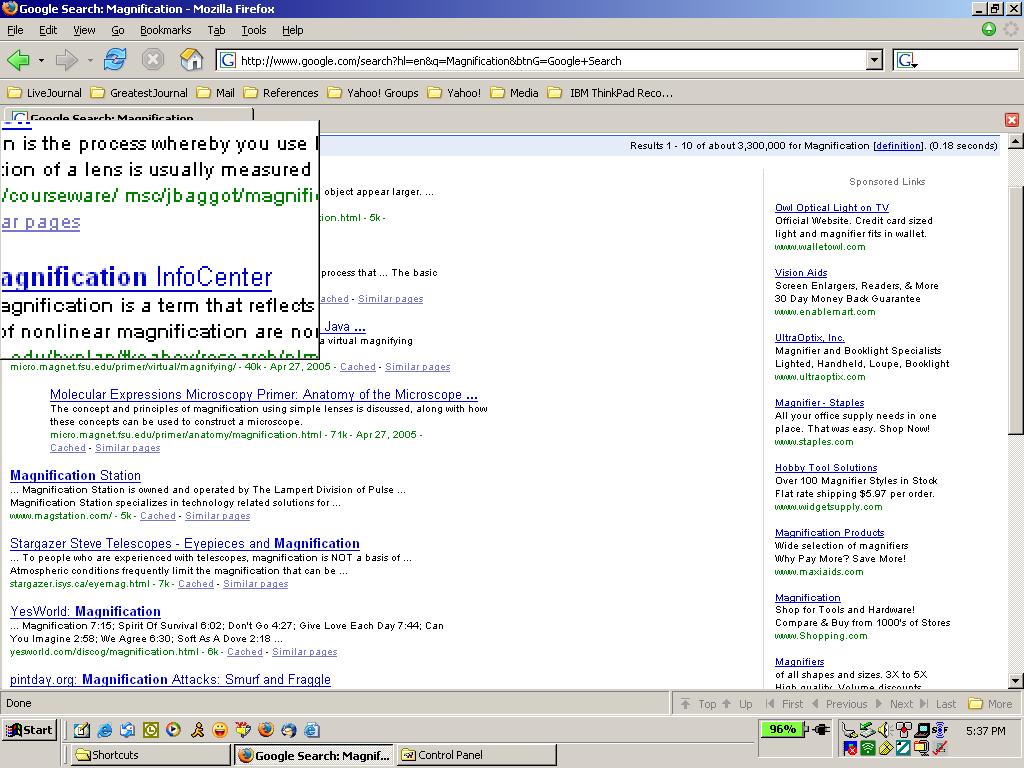Open the Vision Aids sponsored link
Viewport: 1024px width, 768px height.
coord(801,273)
